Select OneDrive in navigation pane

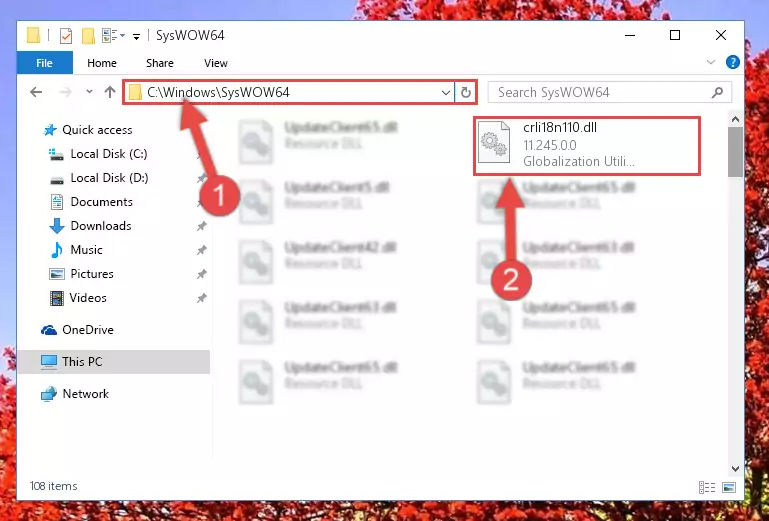click(88, 330)
